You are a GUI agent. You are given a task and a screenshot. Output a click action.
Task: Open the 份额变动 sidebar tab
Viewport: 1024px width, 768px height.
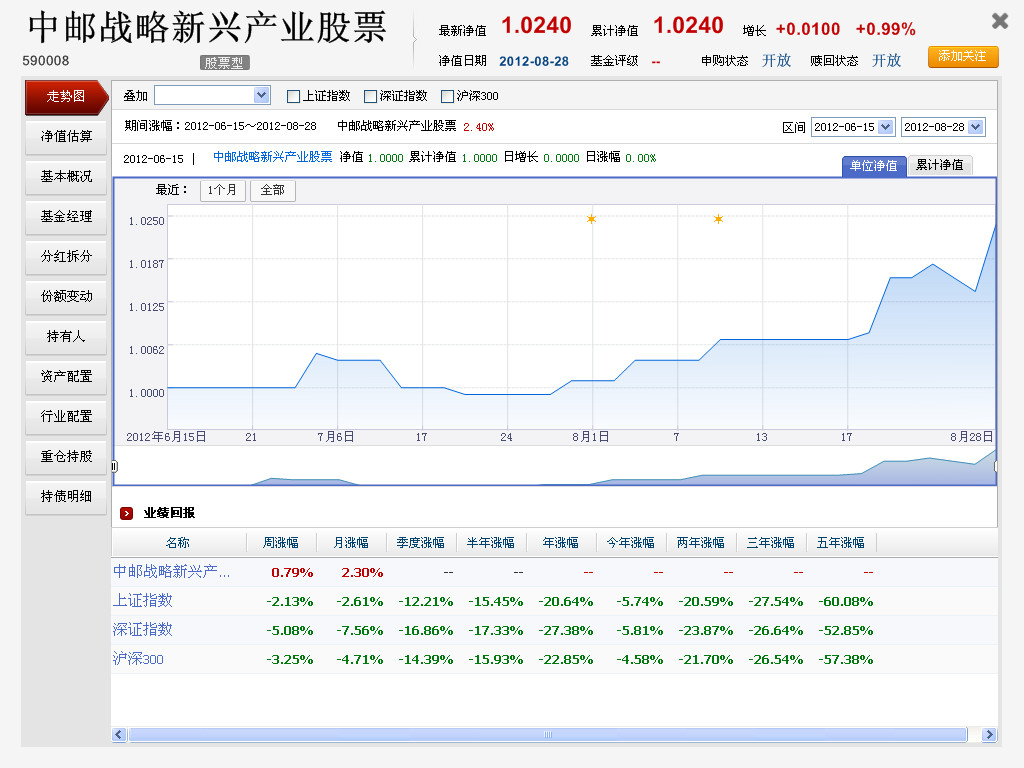pyautogui.click(x=66, y=296)
